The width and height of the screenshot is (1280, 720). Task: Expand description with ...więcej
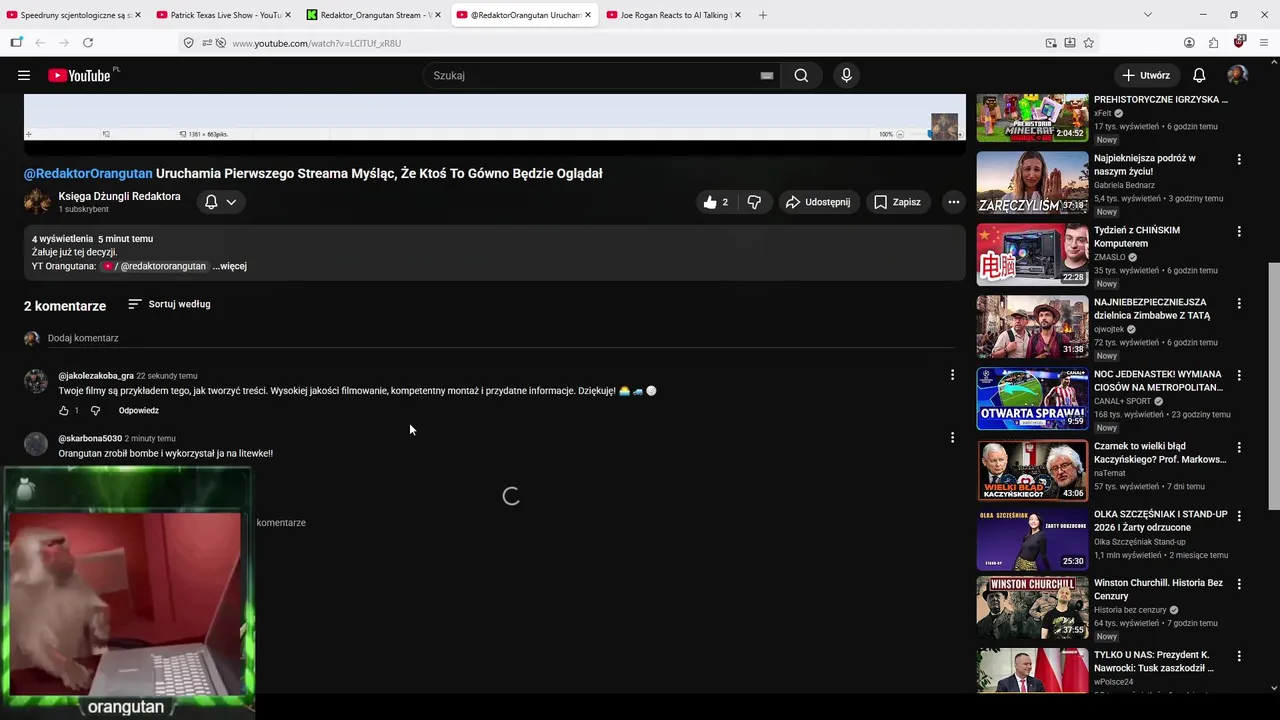pyautogui.click(x=229, y=266)
